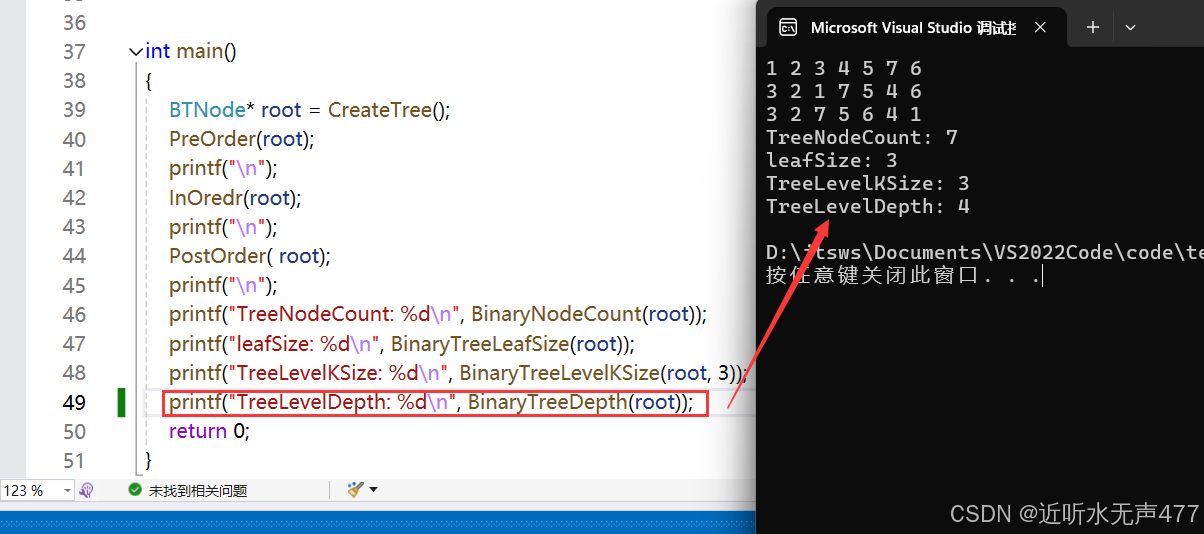The image size is (1204, 534).
Task: Click the code cleanup broom icon
Action: (x=355, y=490)
